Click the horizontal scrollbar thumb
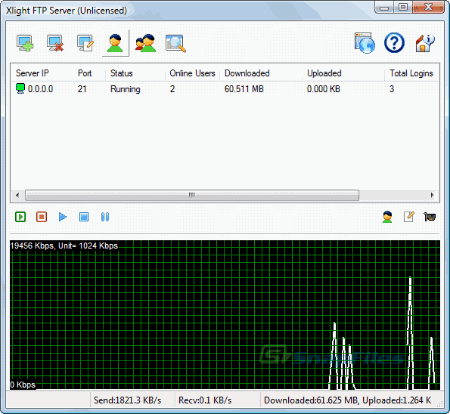Screen dimensions: 450x414 (192, 195)
